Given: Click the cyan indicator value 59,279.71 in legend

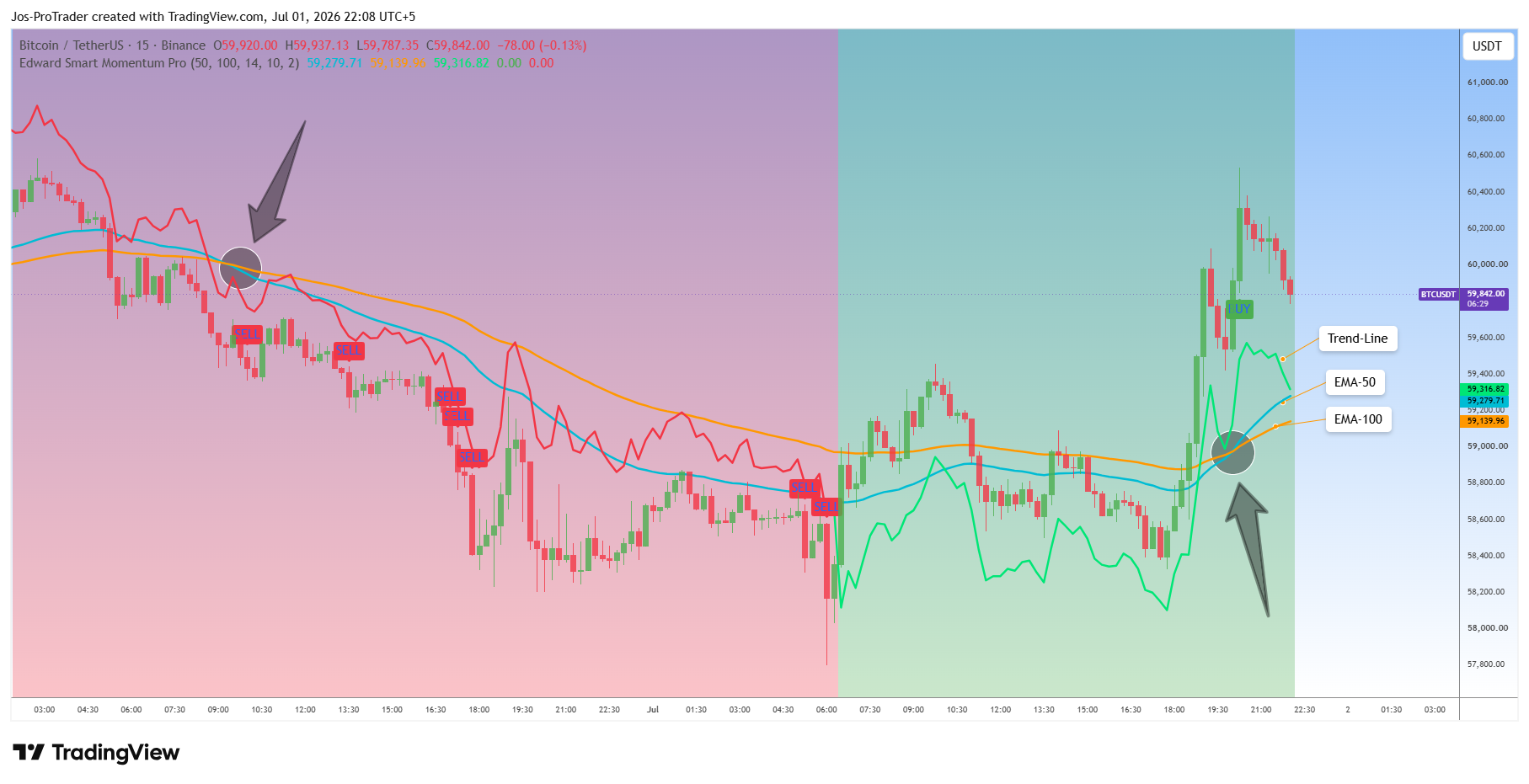Looking at the screenshot, I should coord(334,63).
